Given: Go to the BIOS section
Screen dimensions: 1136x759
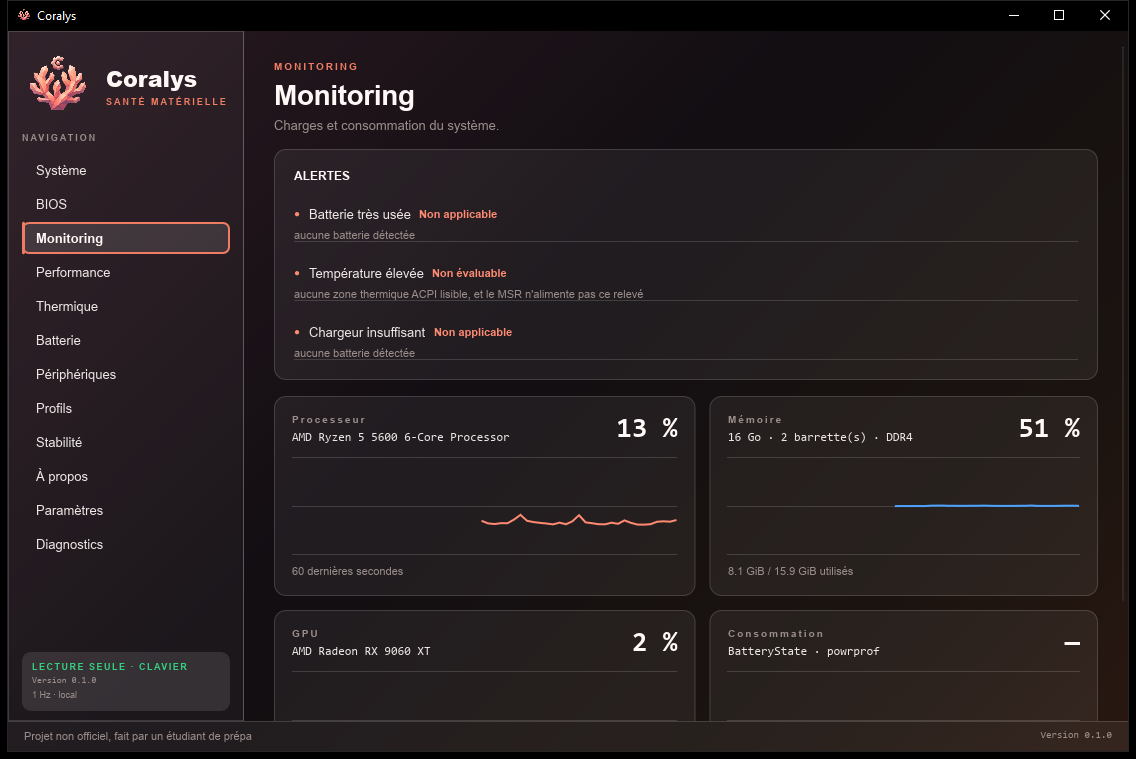Looking at the screenshot, I should click(126, 204).
